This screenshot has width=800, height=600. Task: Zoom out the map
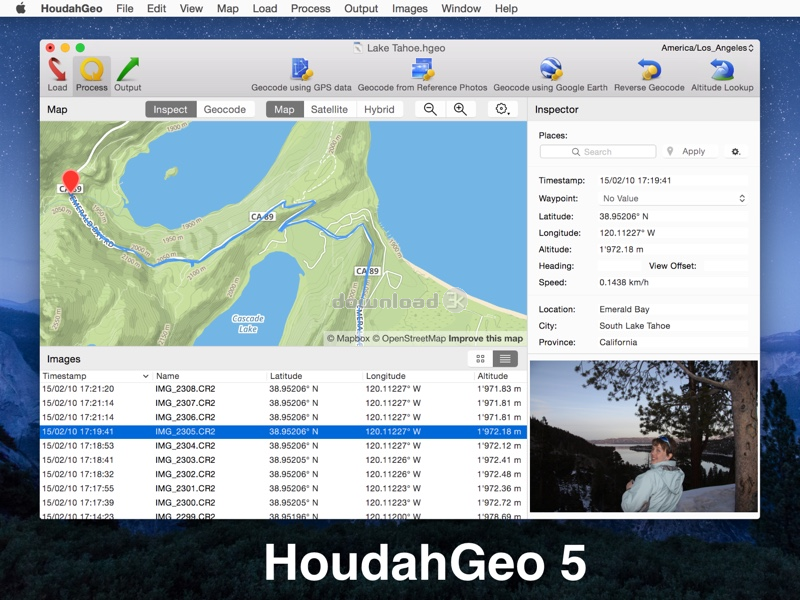coord(430,109)
